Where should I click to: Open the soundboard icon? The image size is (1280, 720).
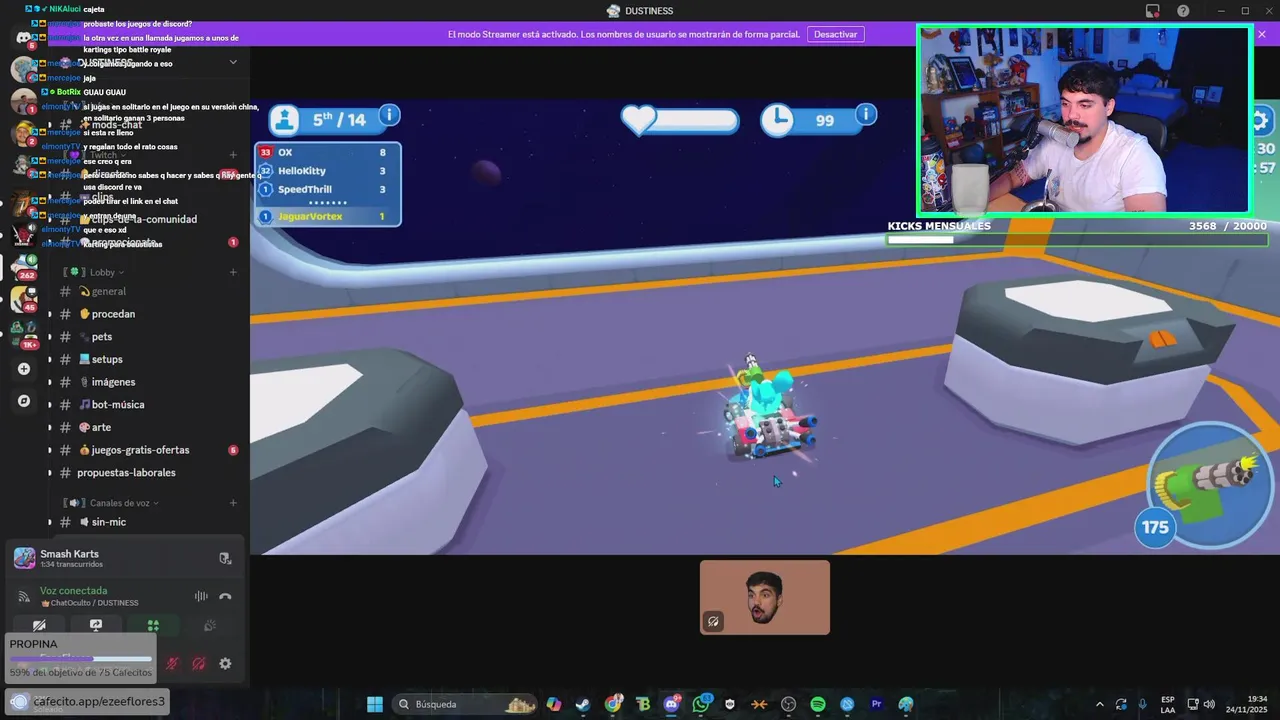(x=210, y=626)
